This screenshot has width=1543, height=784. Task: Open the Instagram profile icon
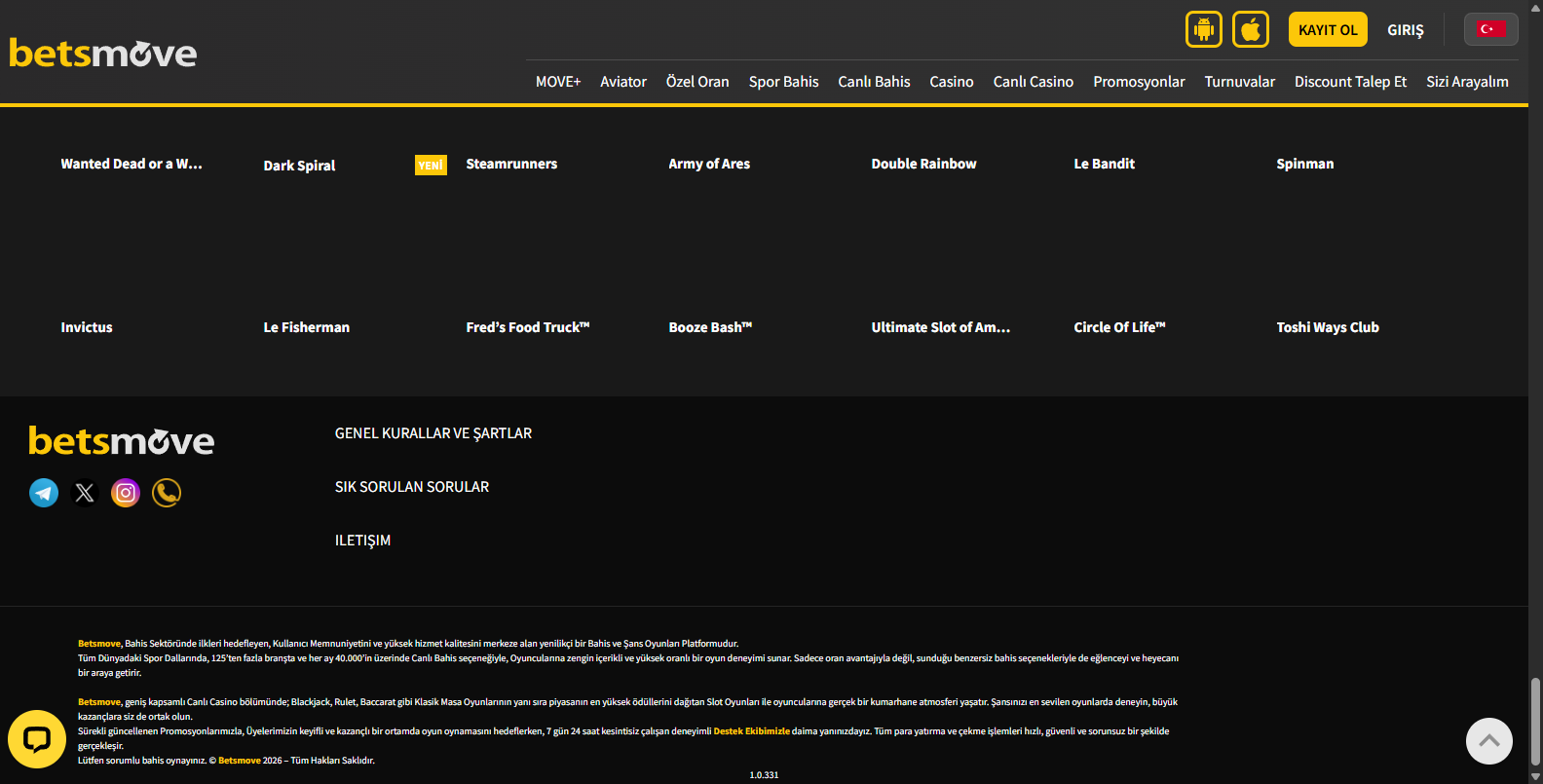coord(126,493)
